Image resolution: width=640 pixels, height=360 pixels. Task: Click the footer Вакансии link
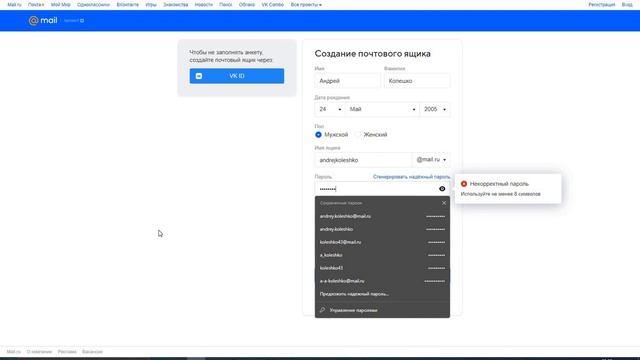(x=92, y=351)
